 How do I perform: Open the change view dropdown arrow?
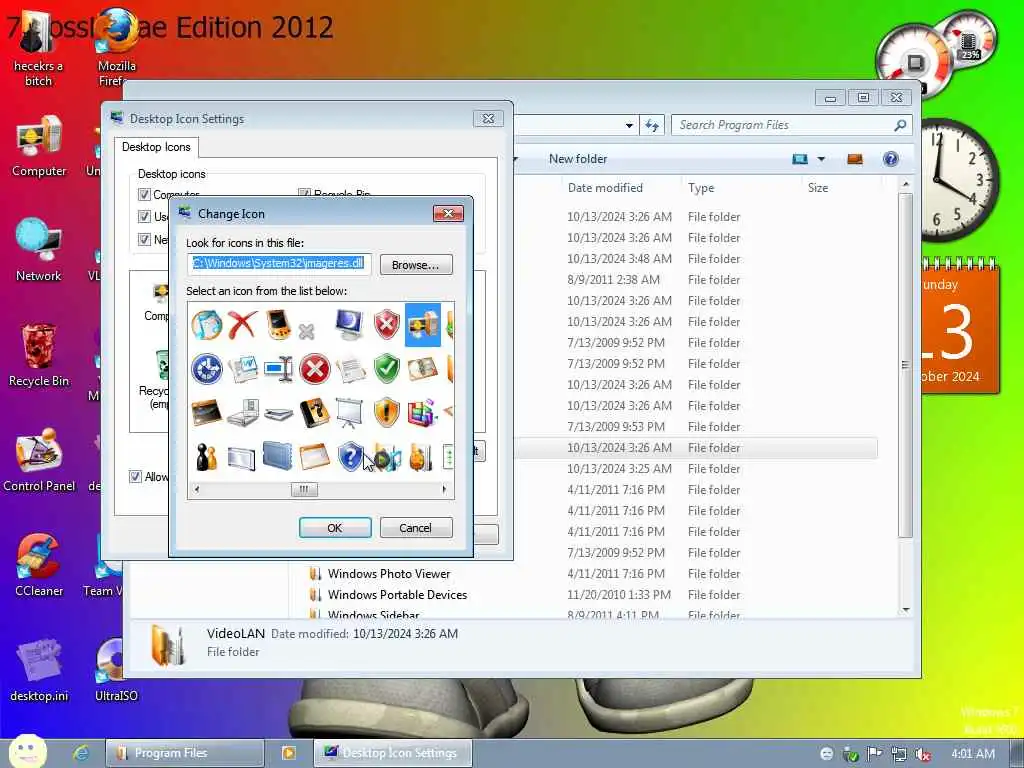pyautogui.click(x=822, y=159)
